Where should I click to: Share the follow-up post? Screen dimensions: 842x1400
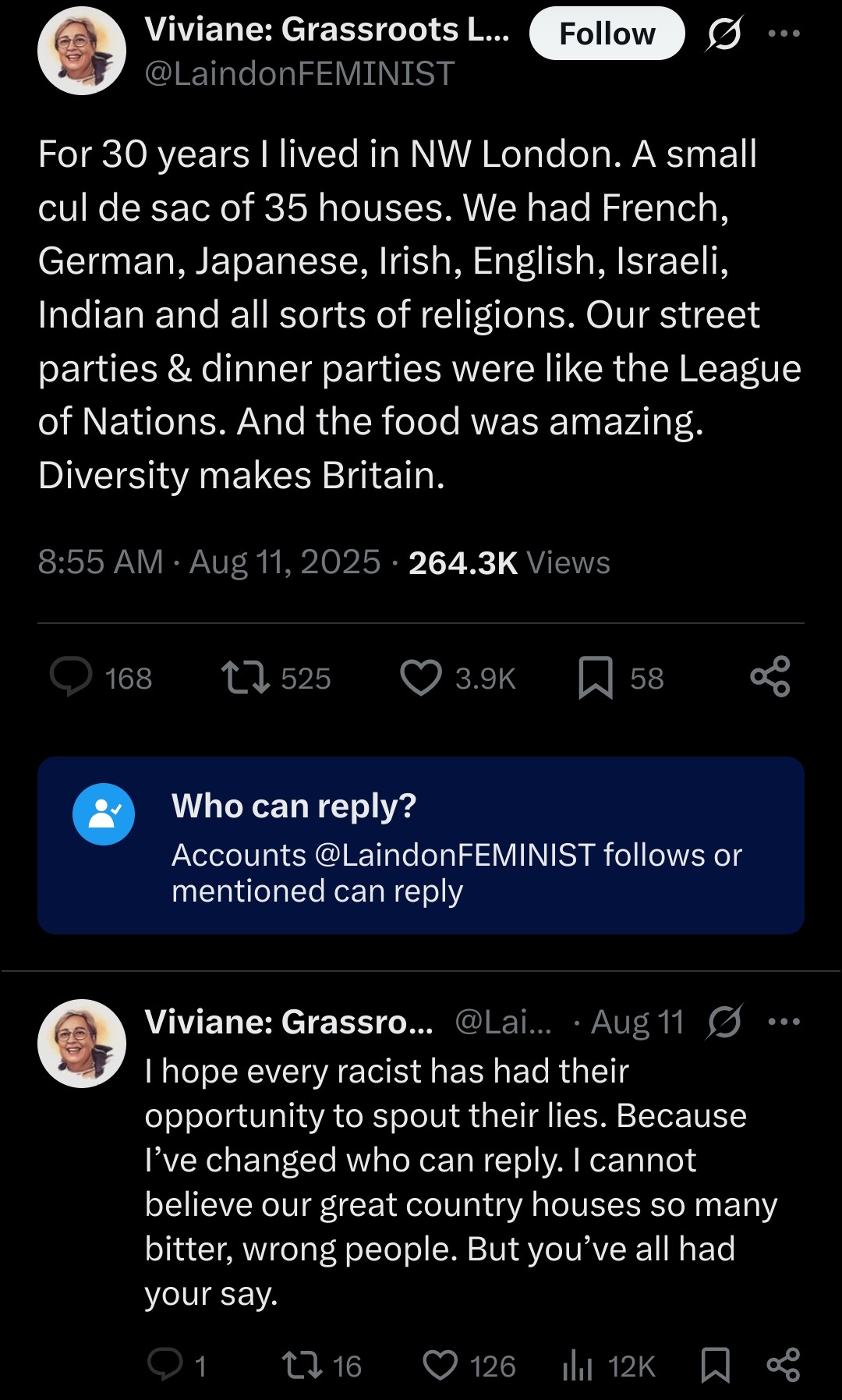point(784,1365)
